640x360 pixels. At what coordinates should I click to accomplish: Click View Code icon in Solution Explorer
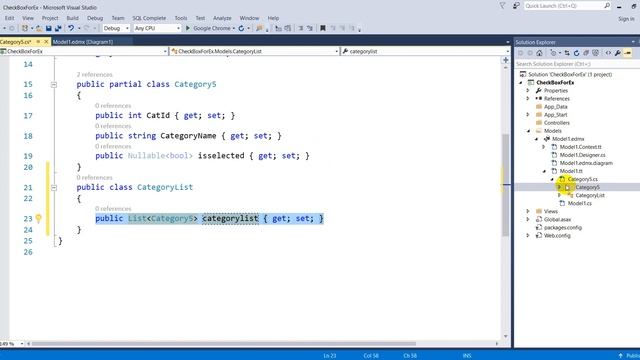coord(608,53)
